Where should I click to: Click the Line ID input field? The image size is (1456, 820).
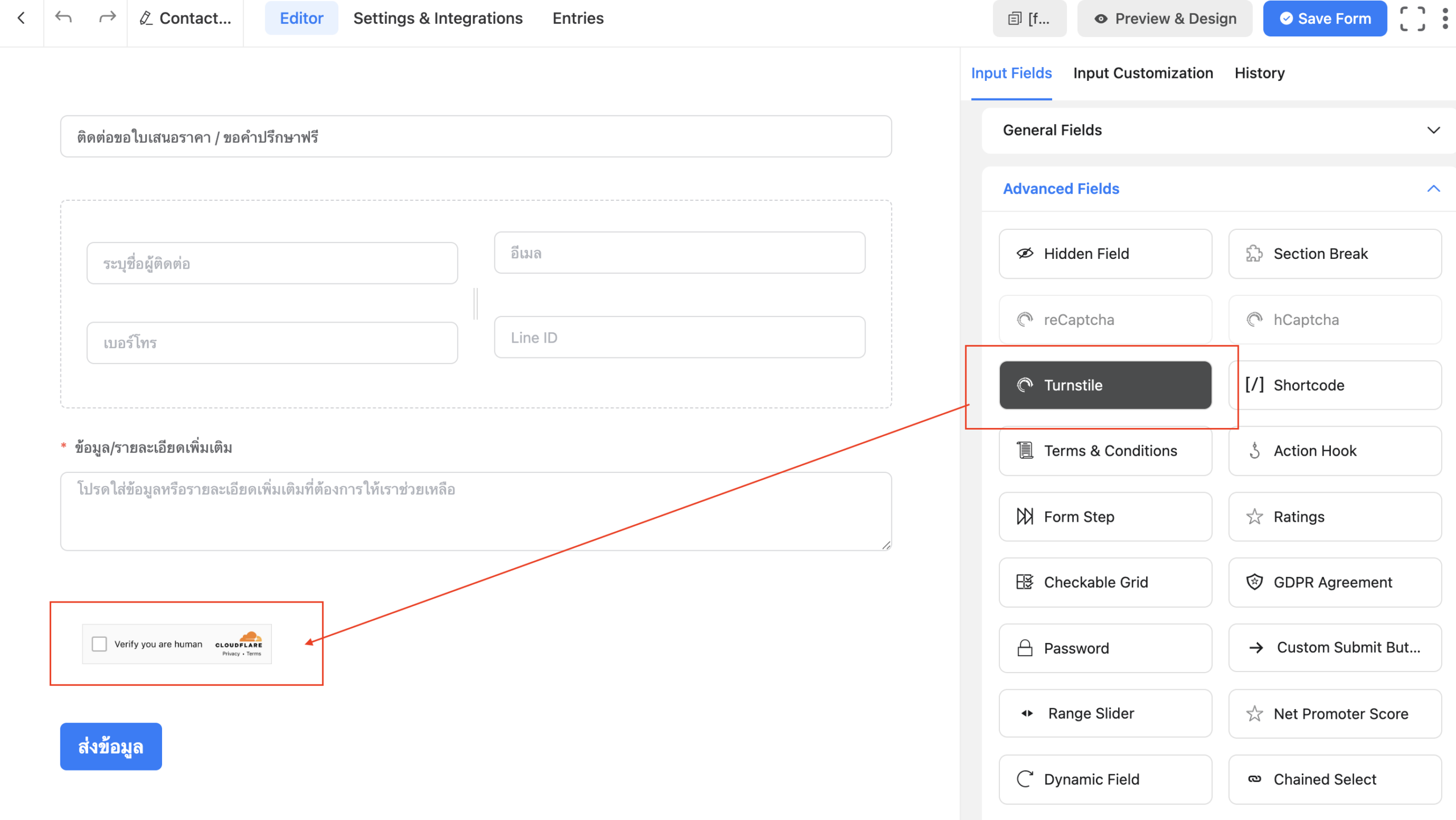coord(680,337)
